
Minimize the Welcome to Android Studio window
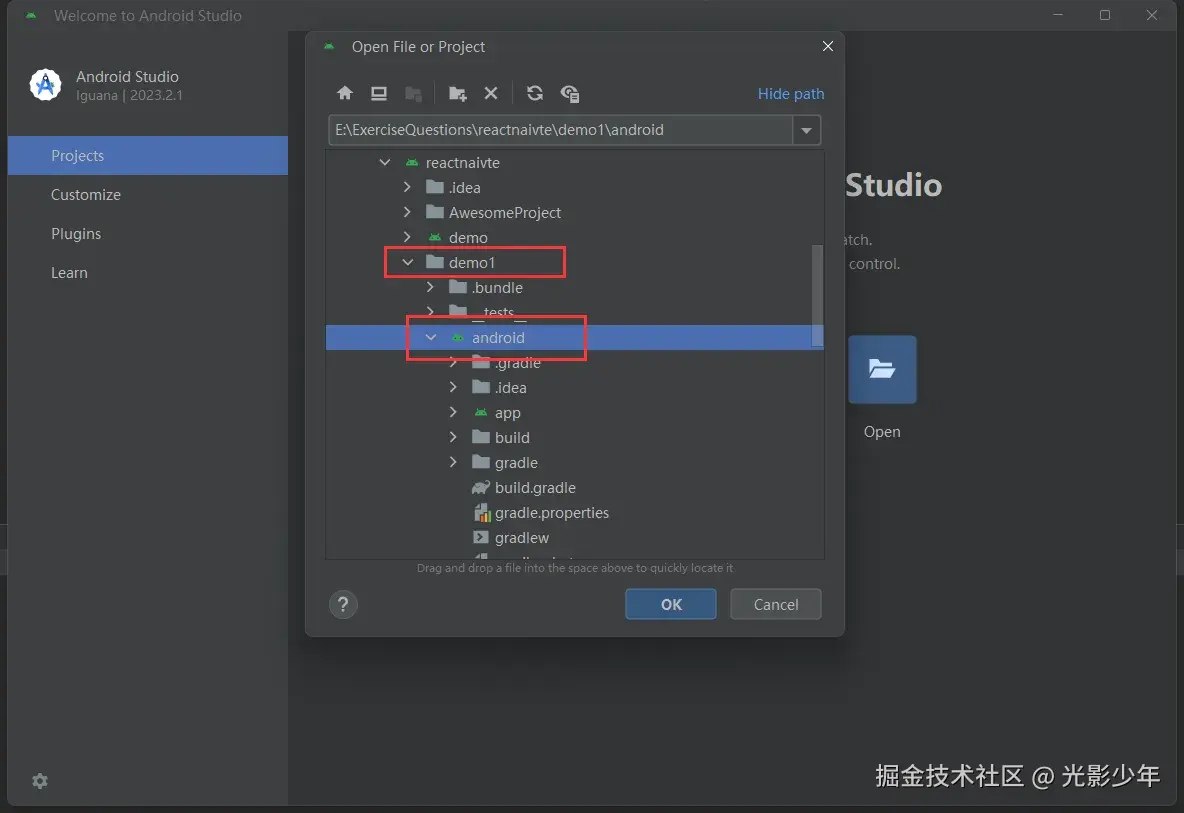click(1058, 15)
